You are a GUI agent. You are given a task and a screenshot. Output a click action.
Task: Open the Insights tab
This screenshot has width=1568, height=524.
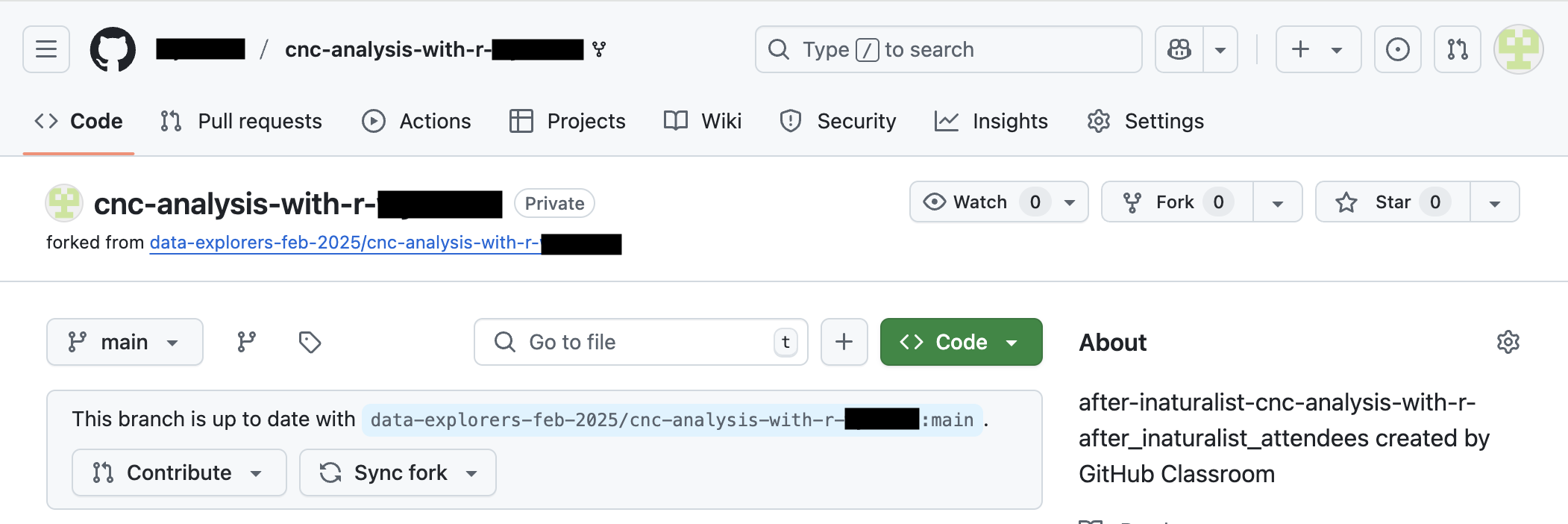[991, 121]
